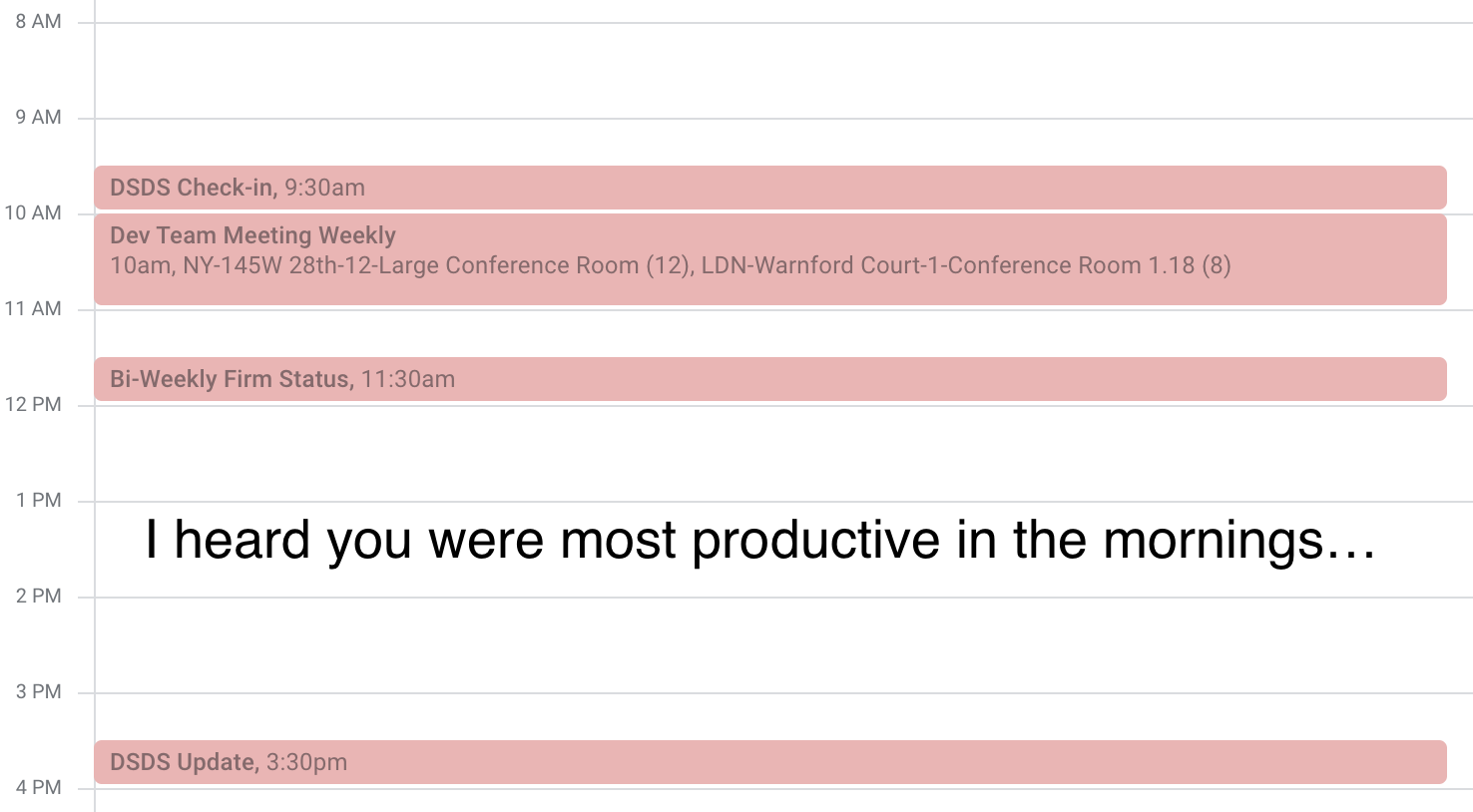Open the DSDS Check-in event
1473x812 pixels.
pyautogui.click(x=769, y=188)
